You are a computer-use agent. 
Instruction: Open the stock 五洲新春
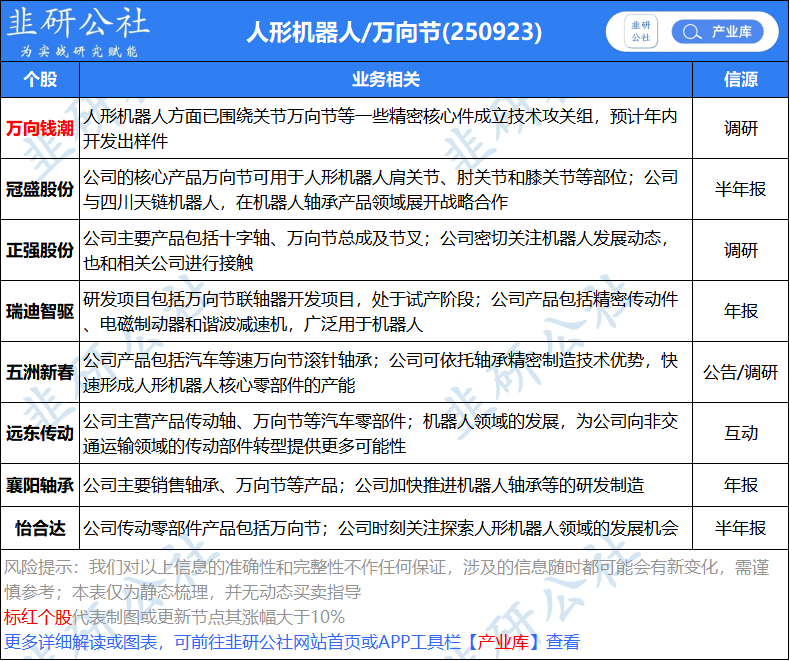point(40,372)
